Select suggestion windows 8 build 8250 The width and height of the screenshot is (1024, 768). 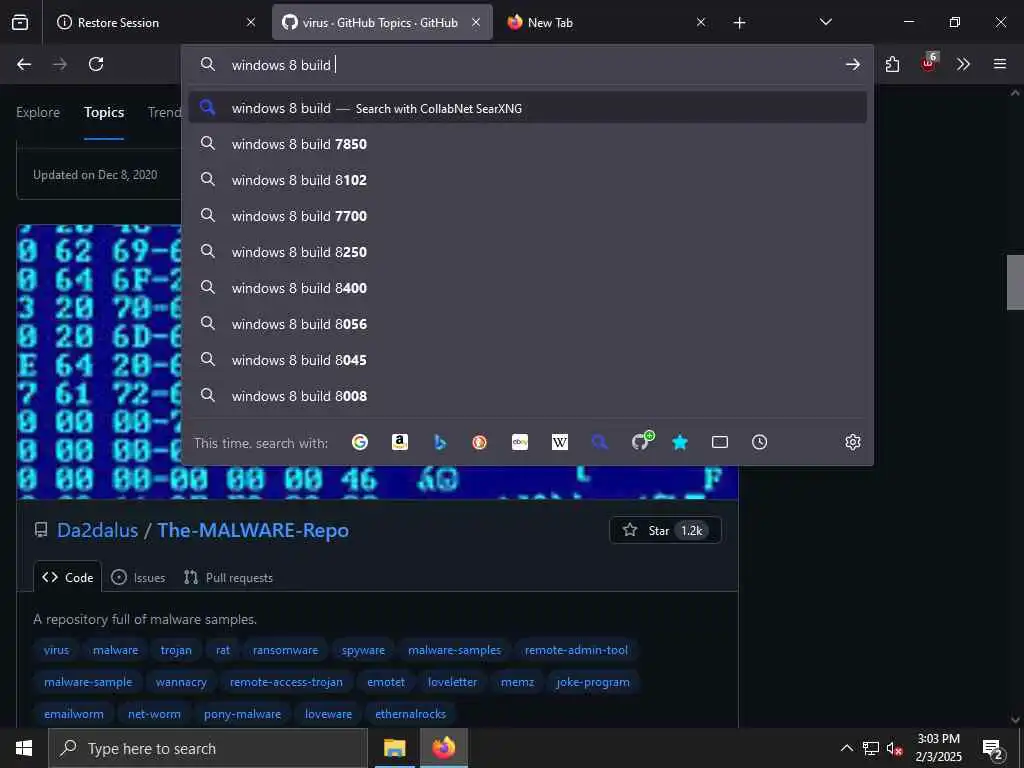pos(528,251)
